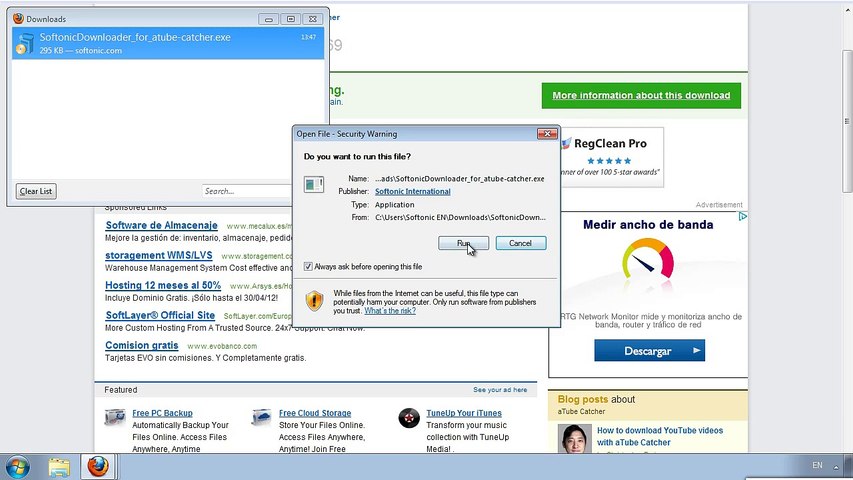This screenshot has width=853, height=480.
Task: Minimize the Downloads window
Action: point(268,19)
